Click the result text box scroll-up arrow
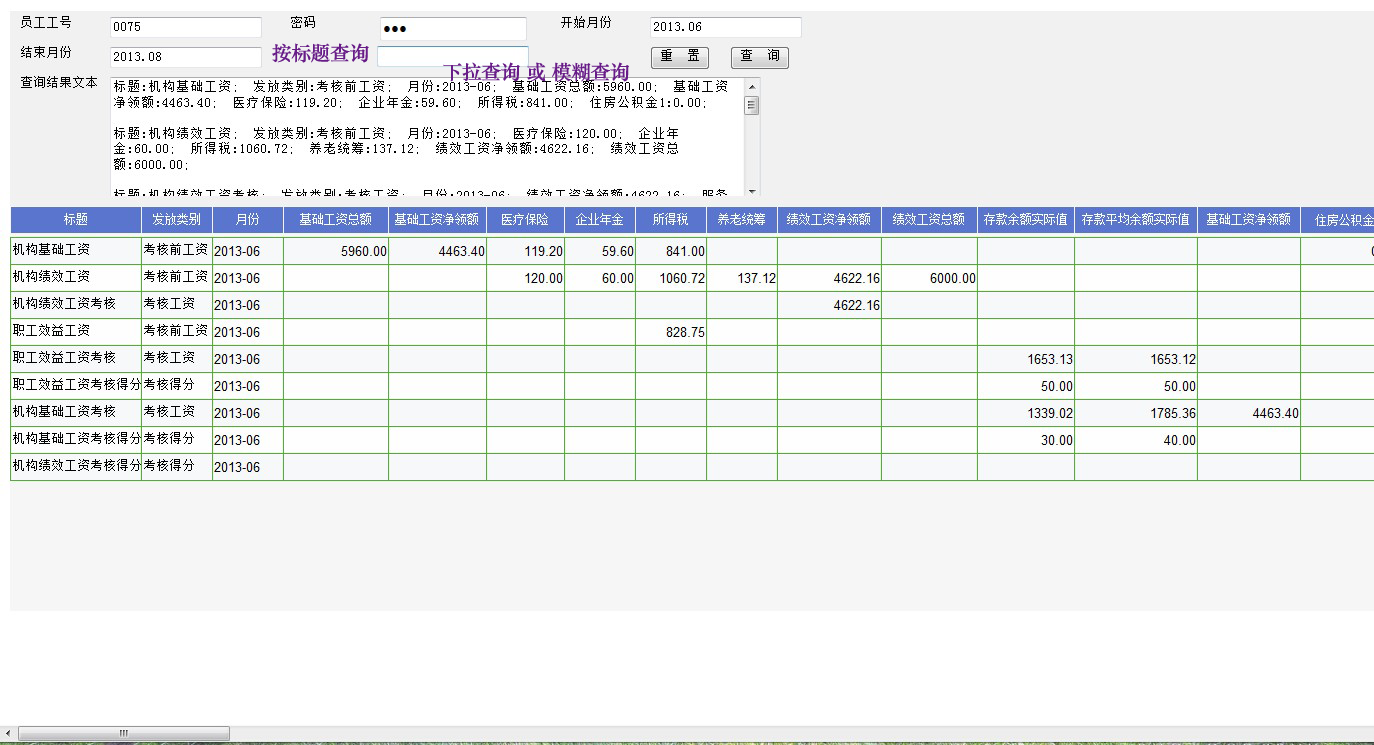The image size is (1374, 745). coord(752,86)
